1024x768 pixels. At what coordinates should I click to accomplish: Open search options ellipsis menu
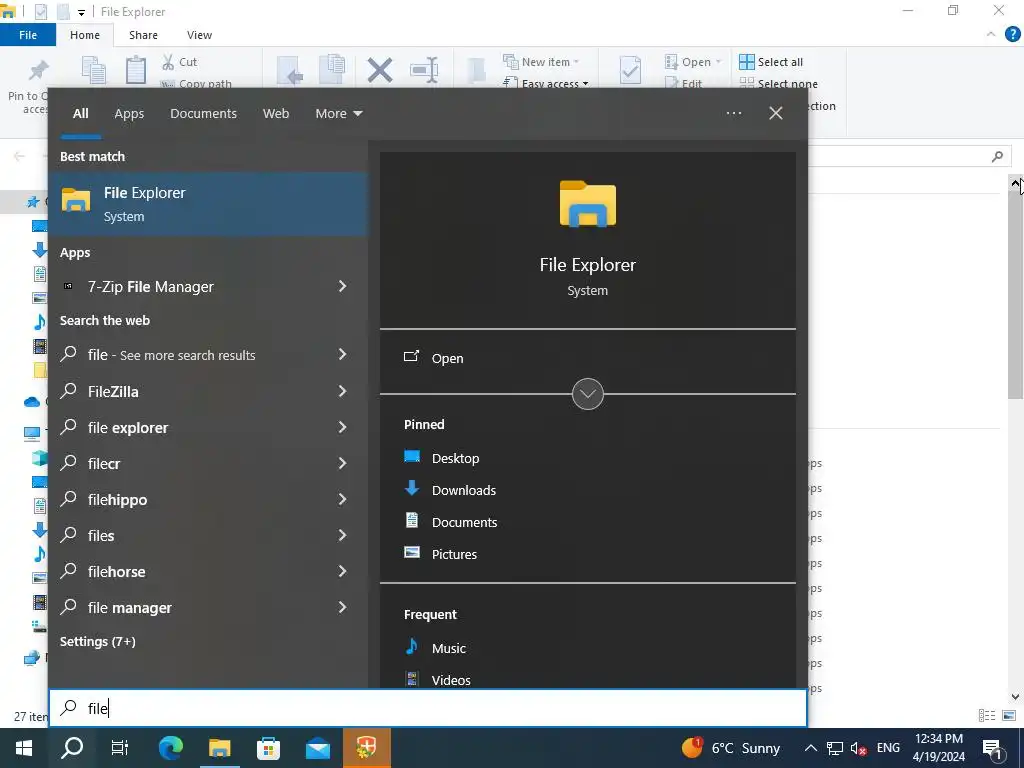click(734, 113)
